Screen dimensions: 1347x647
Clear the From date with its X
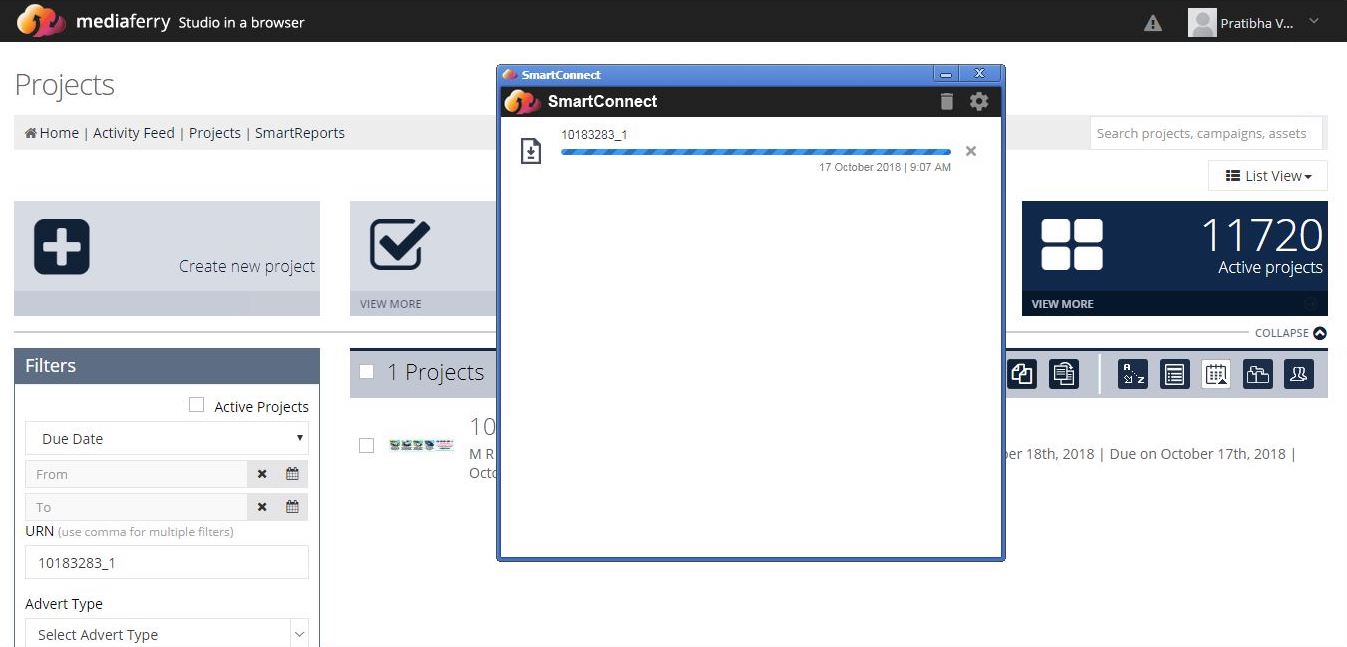click(262, 474)
